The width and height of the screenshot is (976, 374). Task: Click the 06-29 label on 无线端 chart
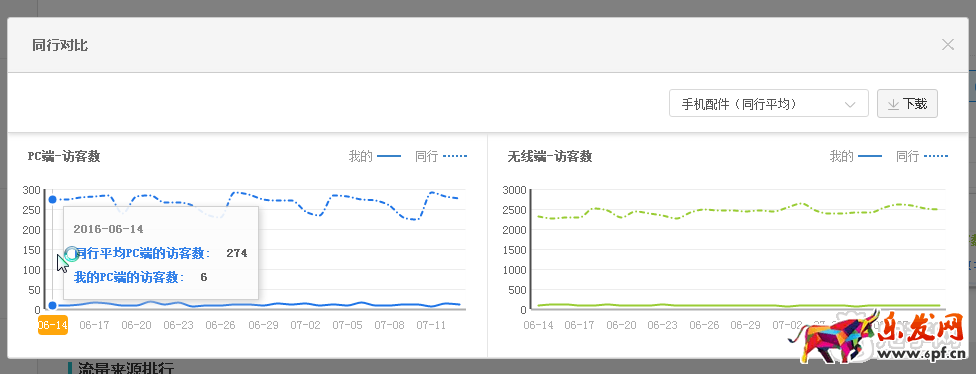click(x=745, y=325)
